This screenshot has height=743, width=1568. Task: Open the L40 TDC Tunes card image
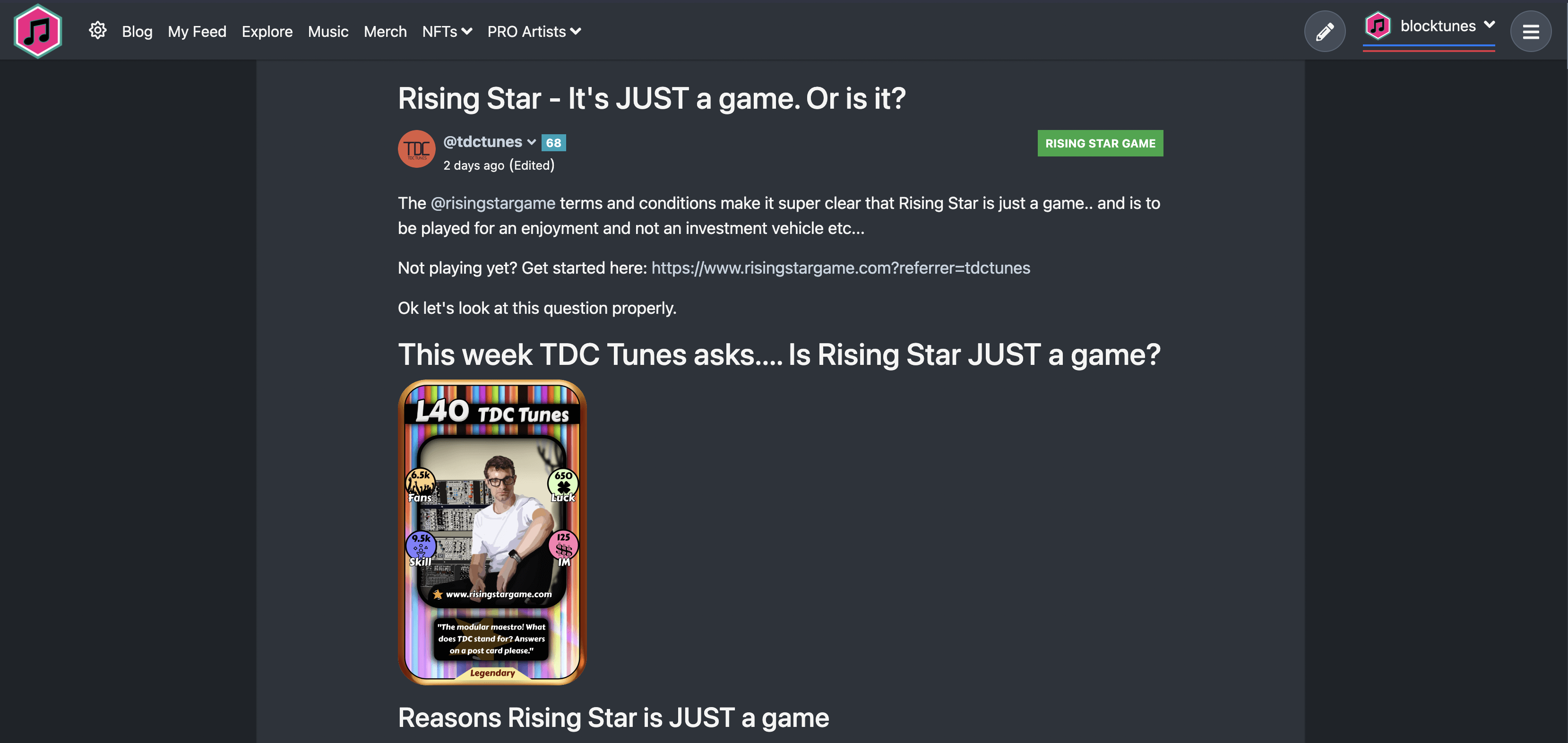coord(492,532)
